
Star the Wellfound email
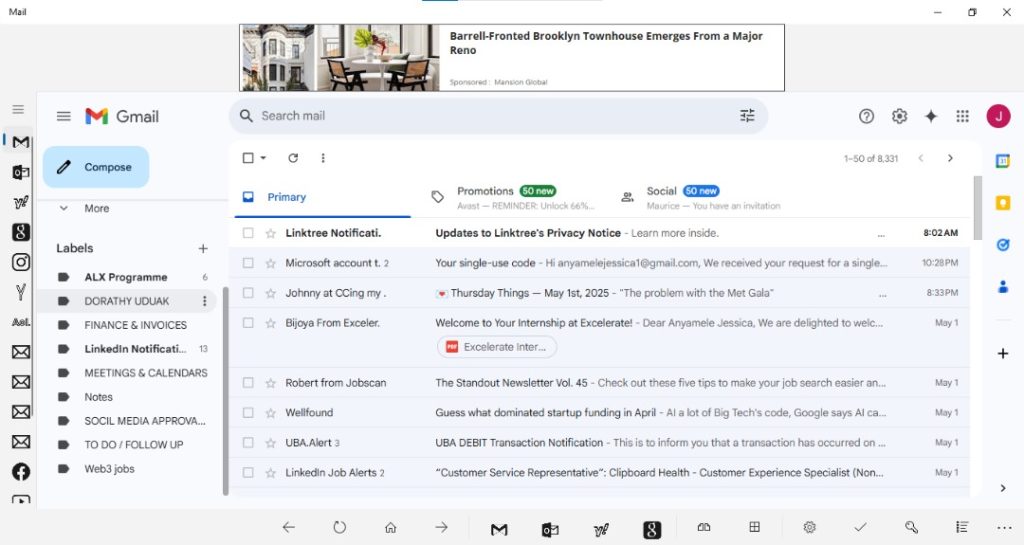coord(270,413)
